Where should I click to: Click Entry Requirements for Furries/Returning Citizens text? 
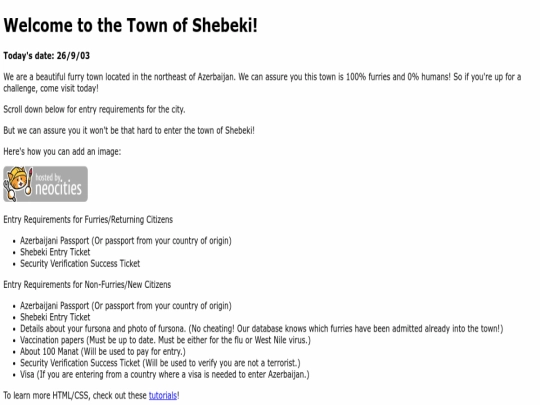(x=88, y=220)
